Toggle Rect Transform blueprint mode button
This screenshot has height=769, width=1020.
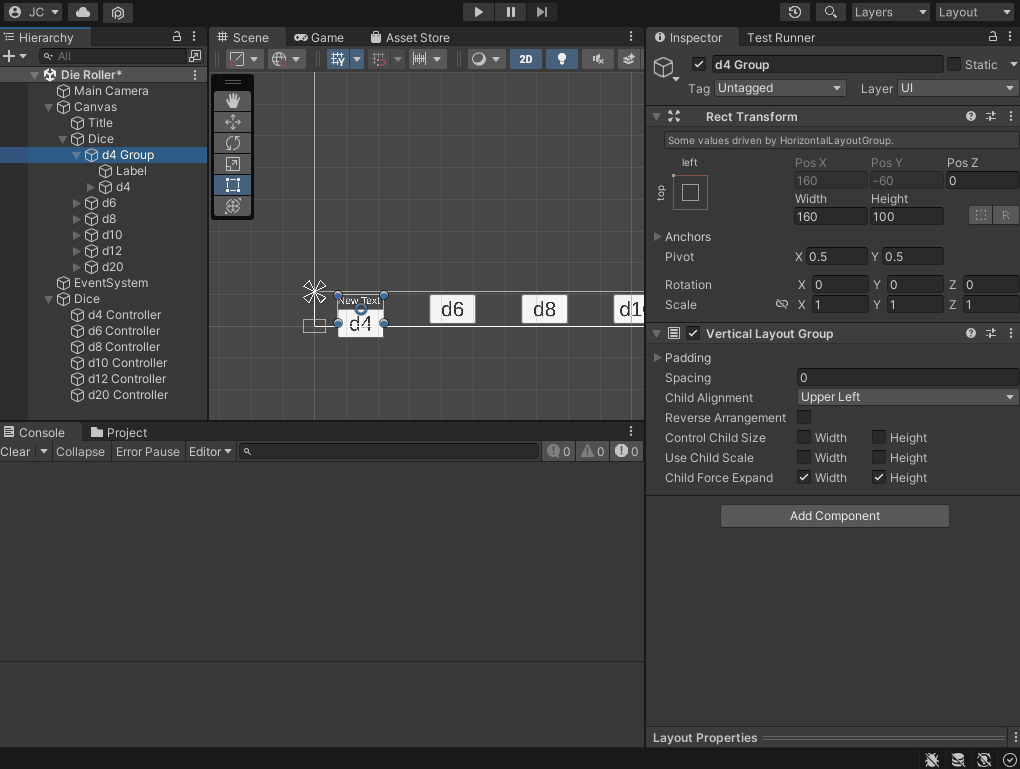tap(980, 215)
